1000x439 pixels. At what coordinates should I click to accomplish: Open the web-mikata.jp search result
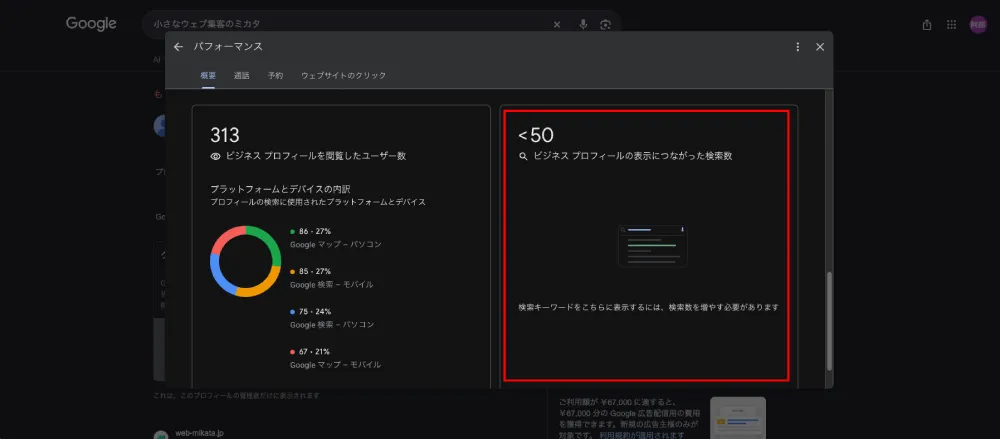[x=199, y=433]
